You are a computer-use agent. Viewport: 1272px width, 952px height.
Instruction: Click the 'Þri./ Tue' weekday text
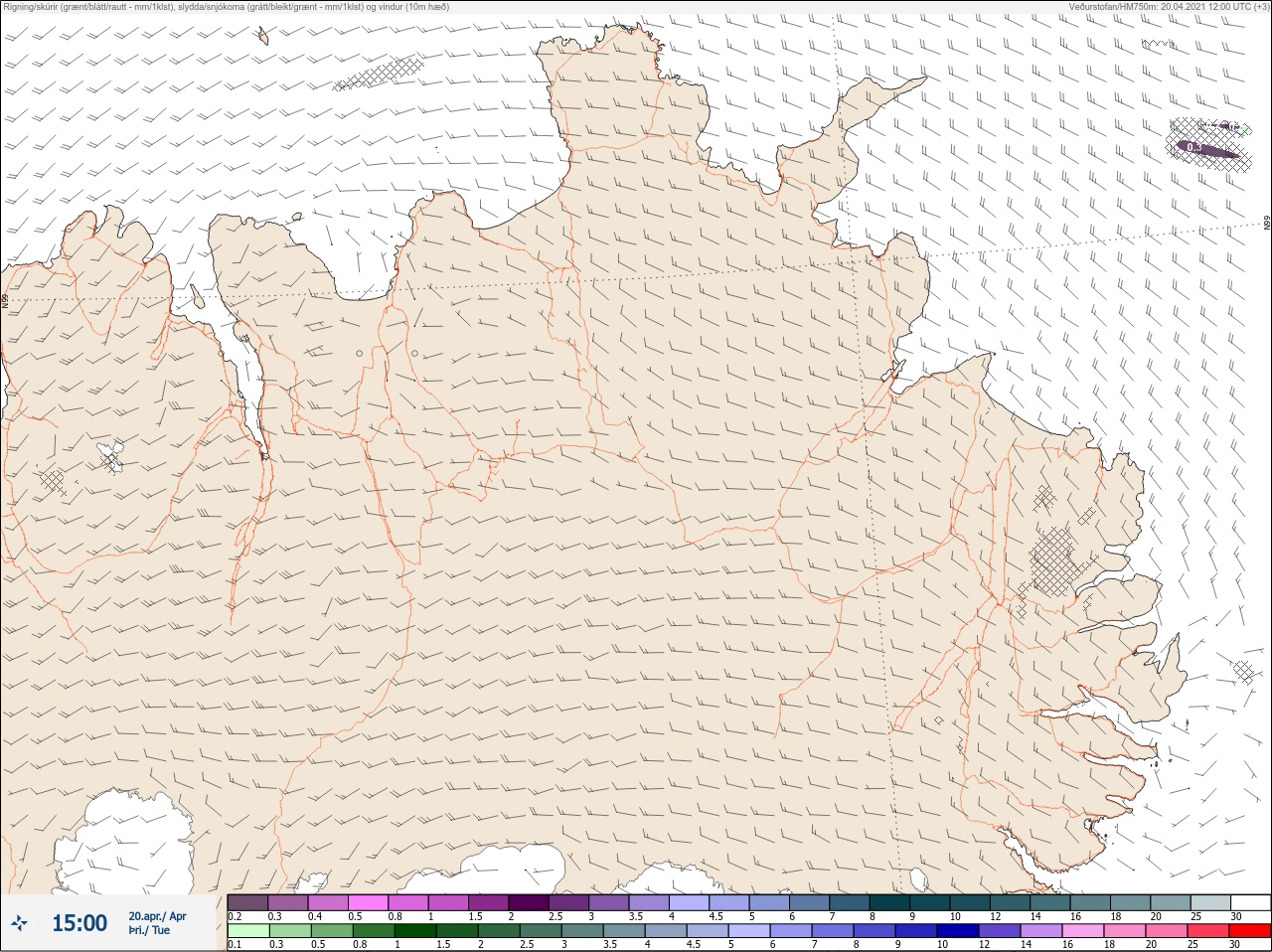click(149, 931)
